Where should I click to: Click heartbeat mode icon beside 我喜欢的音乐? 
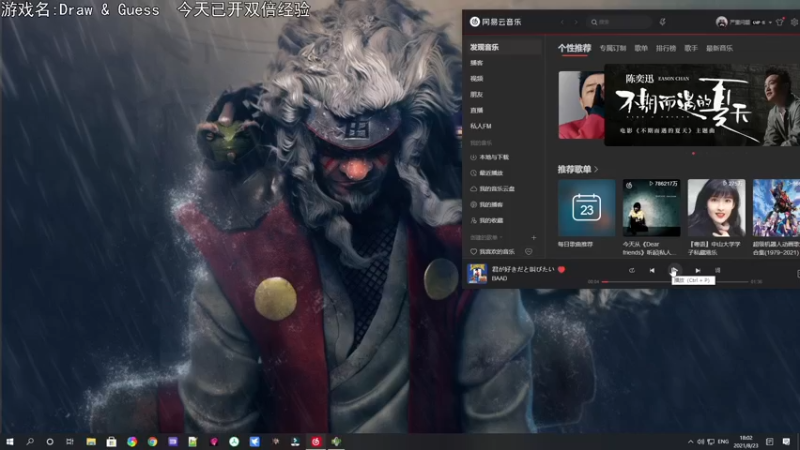(529, 252)
